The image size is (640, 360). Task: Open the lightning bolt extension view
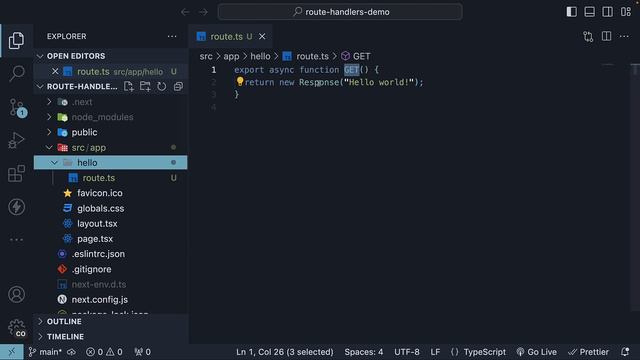[16, 207]
